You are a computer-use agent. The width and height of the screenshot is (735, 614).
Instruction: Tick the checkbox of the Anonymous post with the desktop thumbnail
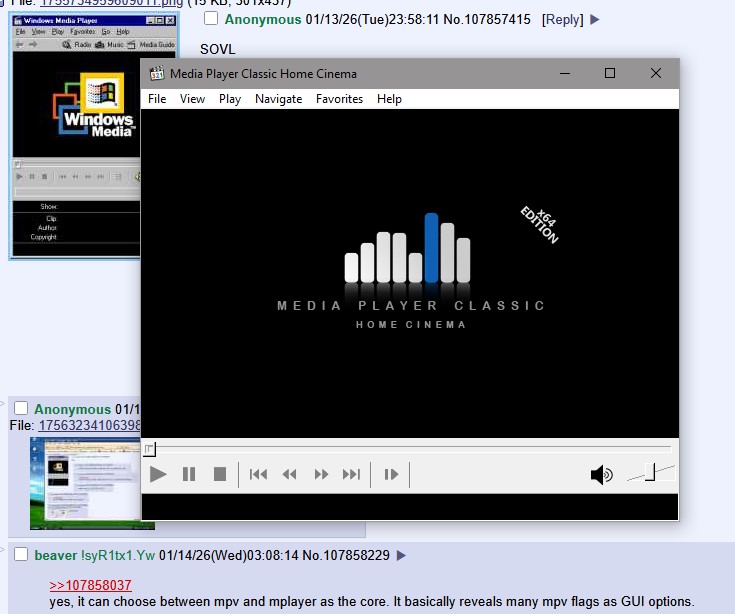click(x=21, y=408)
